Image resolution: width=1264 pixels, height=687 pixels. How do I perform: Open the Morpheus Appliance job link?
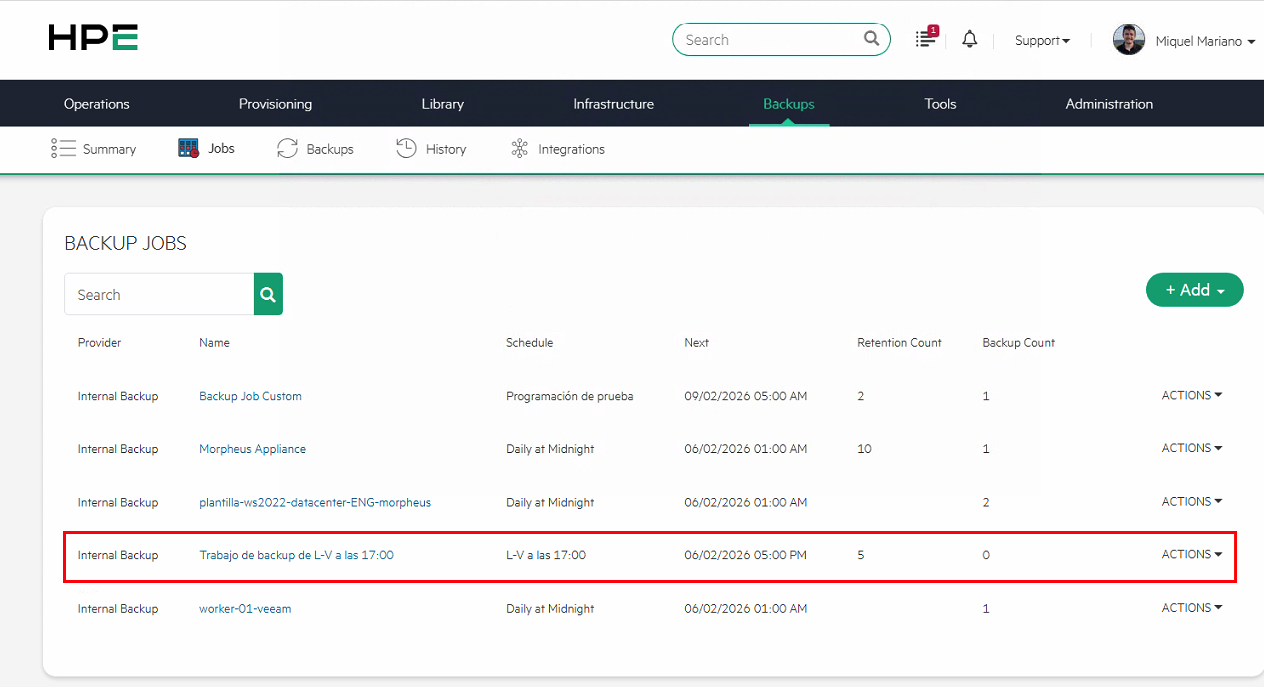252,449
